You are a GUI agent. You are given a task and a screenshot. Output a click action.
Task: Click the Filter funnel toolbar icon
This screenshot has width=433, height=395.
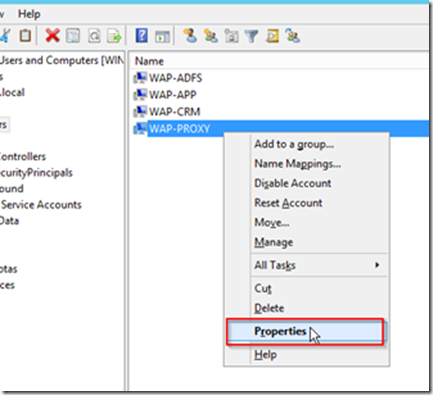coord(252,36)
